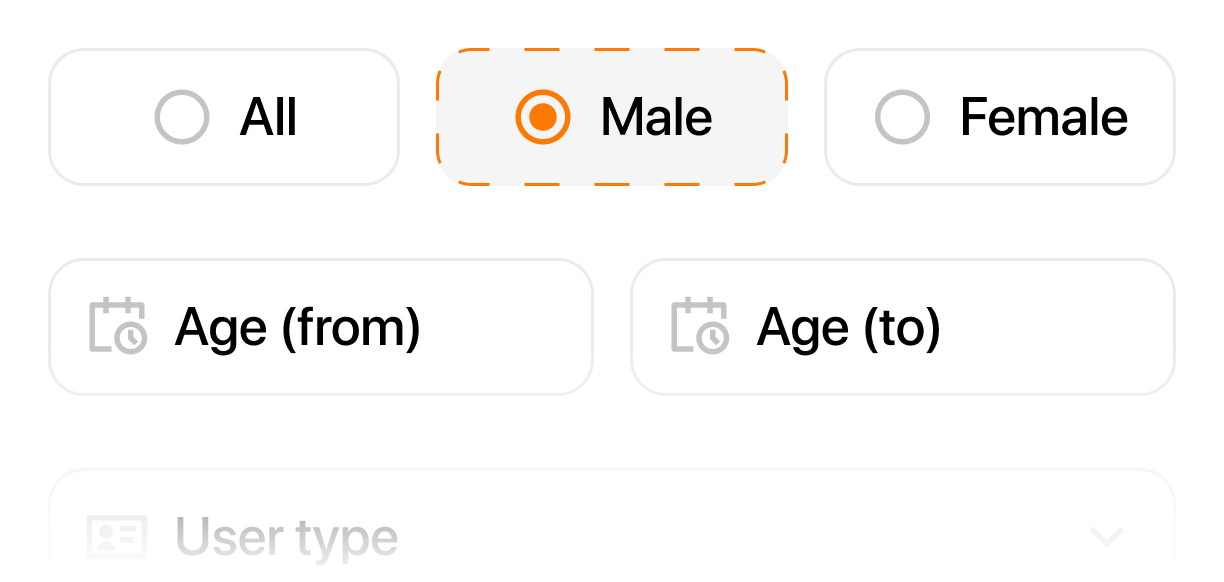The height and width of the screenshot is (582, 1224).
Task: Click the "Male" label text
Action: click(657, 118)
